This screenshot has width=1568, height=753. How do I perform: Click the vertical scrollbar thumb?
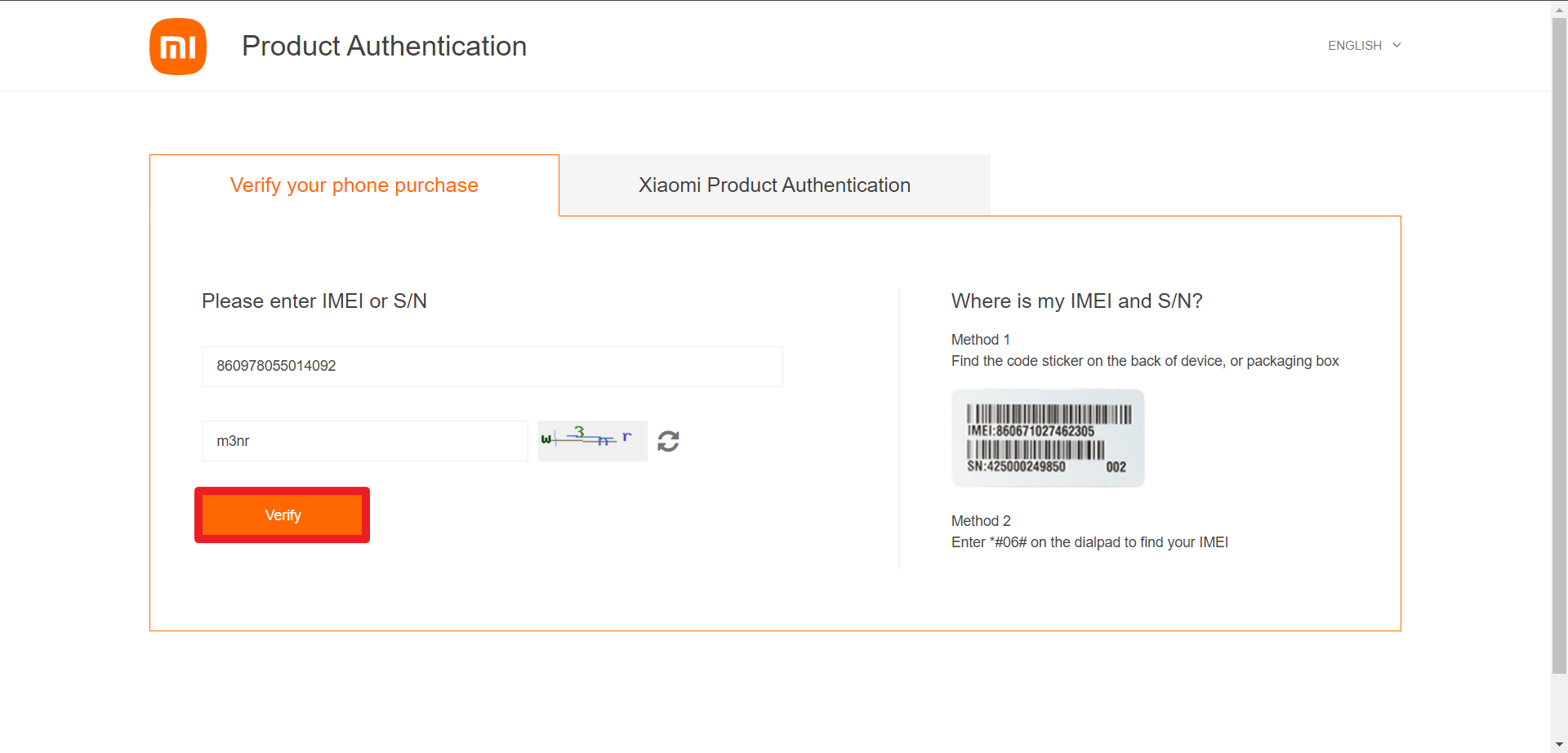click(x=1559, y=343)
